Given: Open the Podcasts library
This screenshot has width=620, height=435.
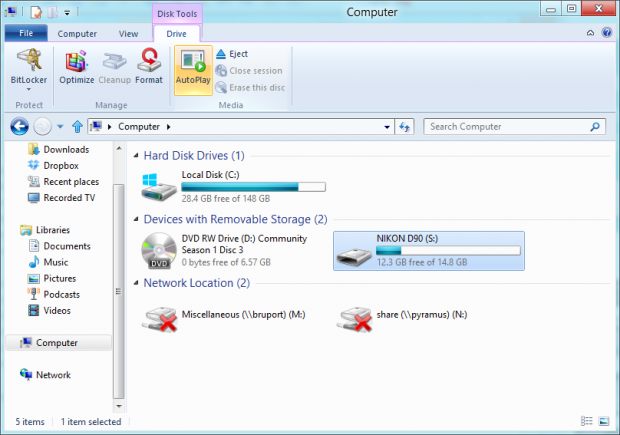Looking at the screenshot, I should click(54, 295).
